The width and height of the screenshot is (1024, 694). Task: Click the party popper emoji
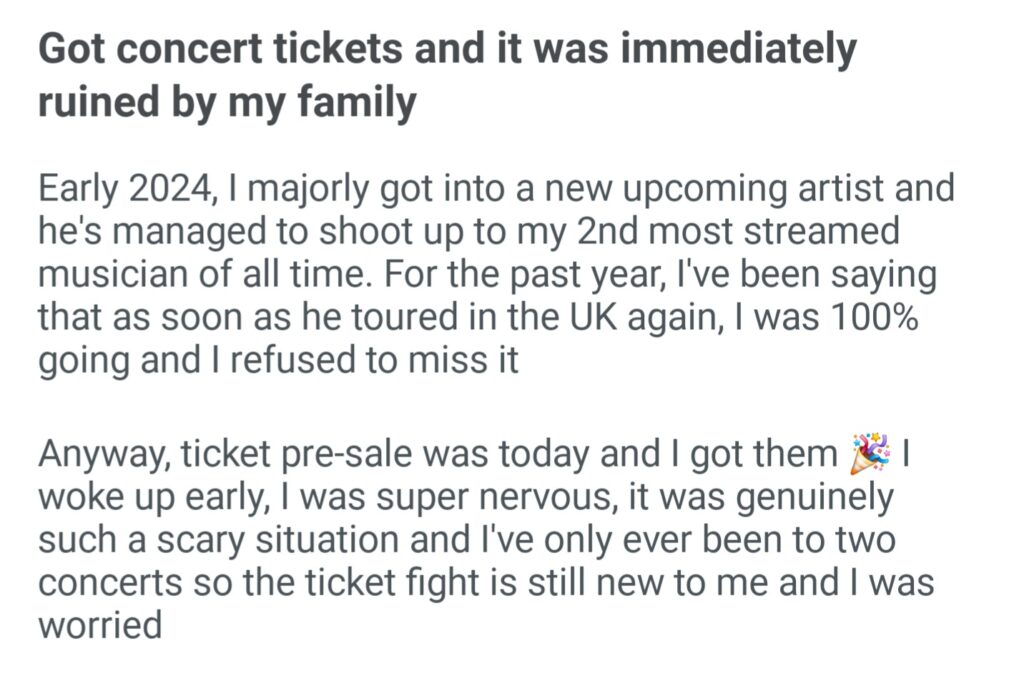click(868, 454)
